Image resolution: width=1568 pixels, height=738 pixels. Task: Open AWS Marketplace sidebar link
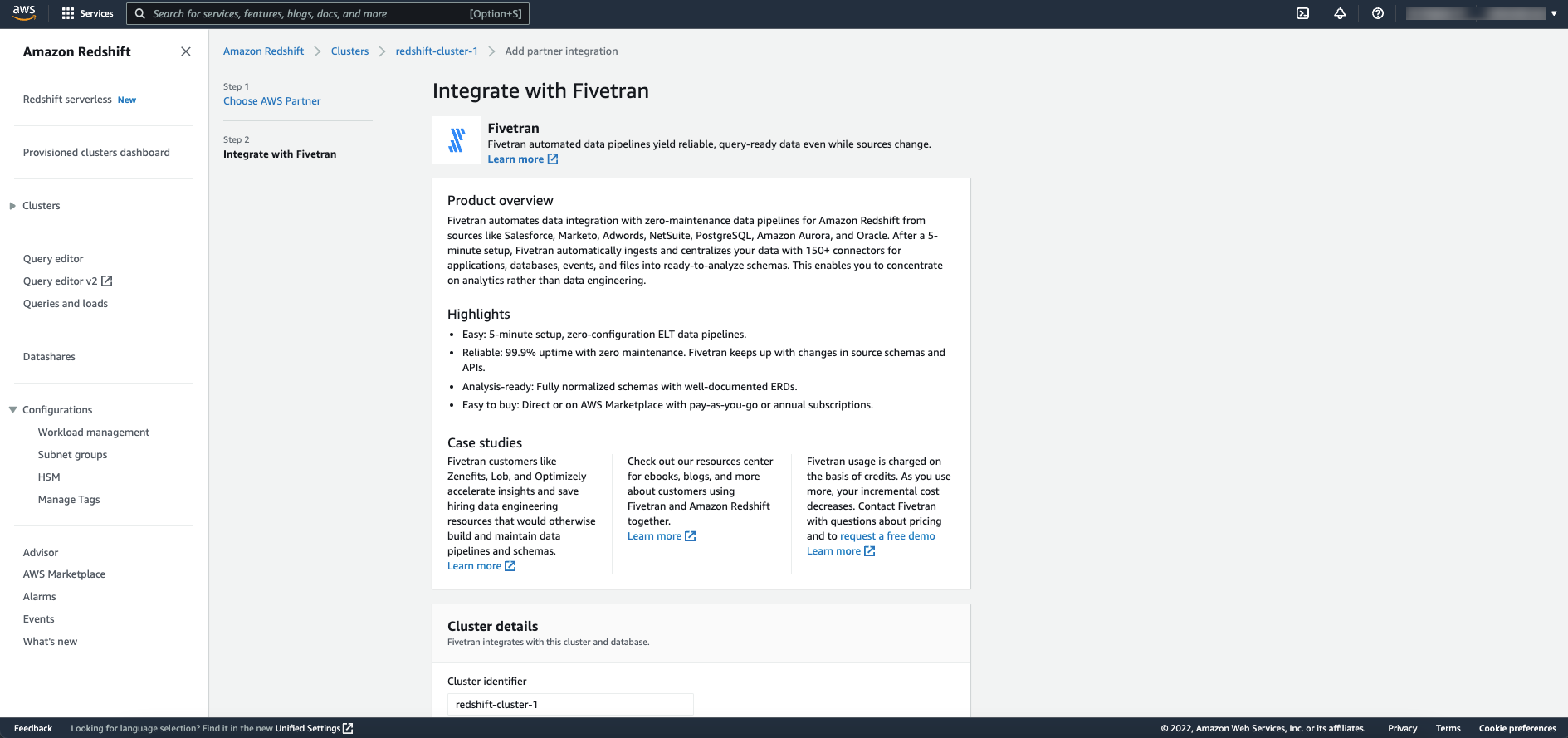click(x=64, y=574)
